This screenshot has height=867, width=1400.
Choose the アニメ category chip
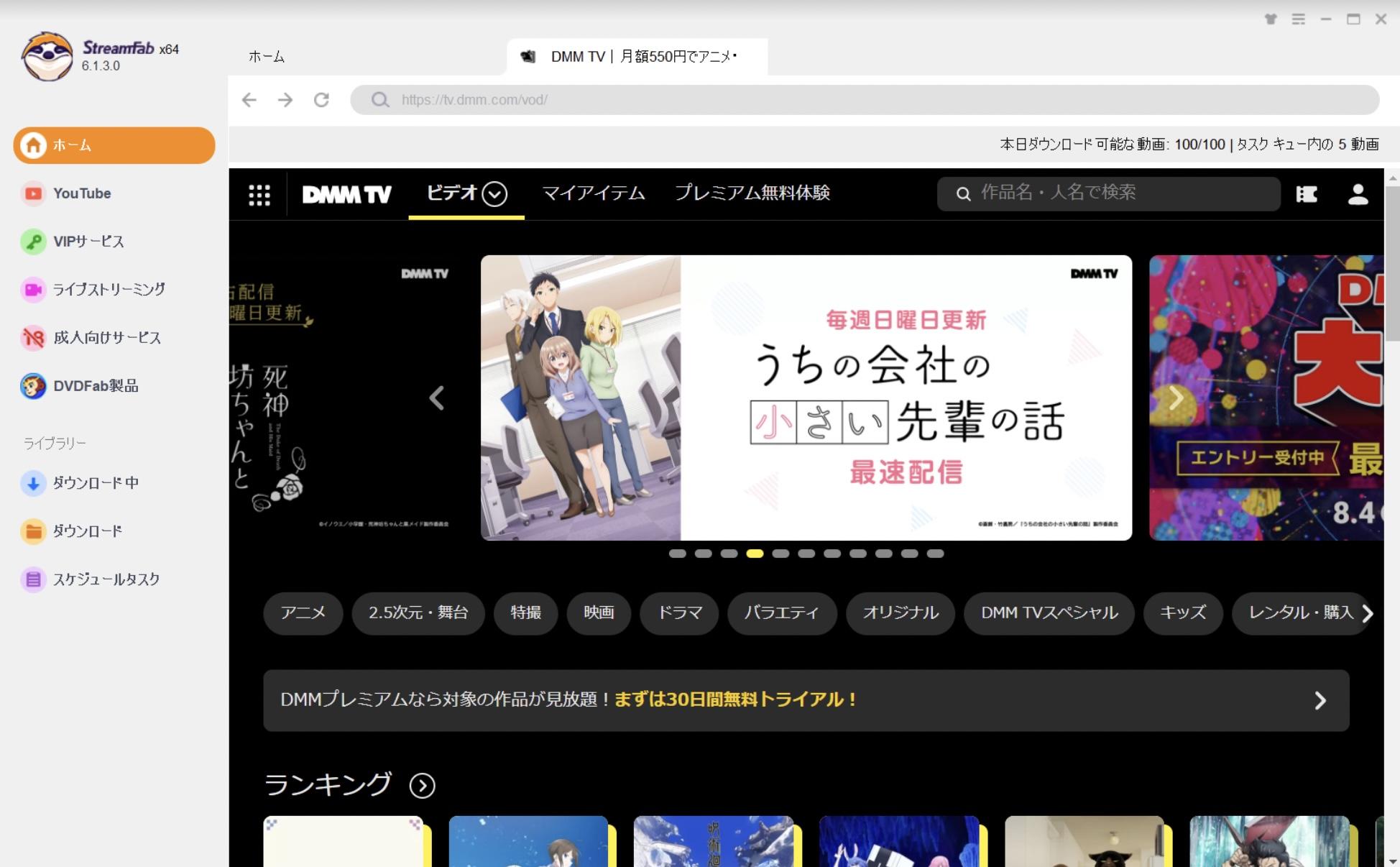tap(303, 613)
